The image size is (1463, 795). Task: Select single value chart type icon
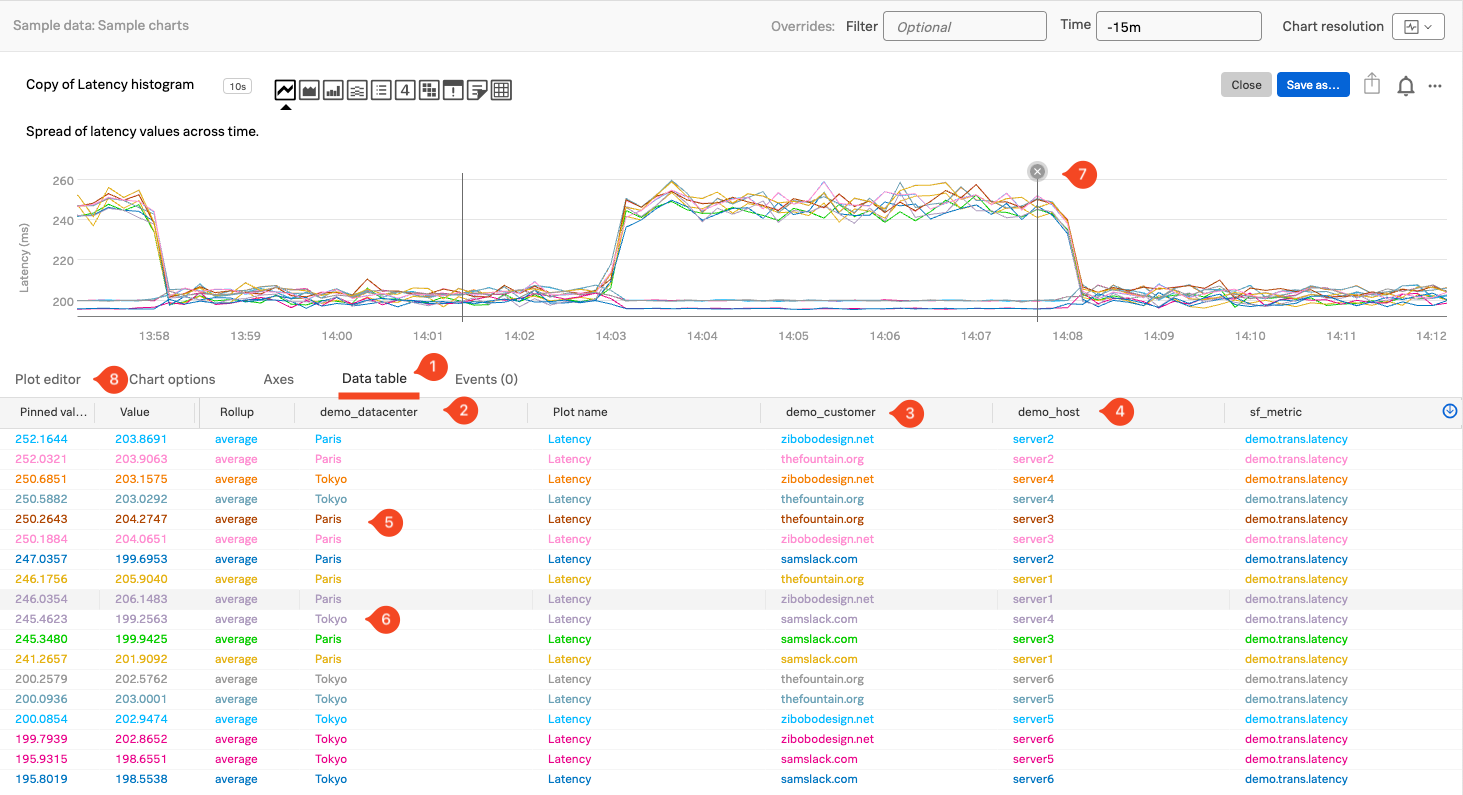click(x=405, y=90)
